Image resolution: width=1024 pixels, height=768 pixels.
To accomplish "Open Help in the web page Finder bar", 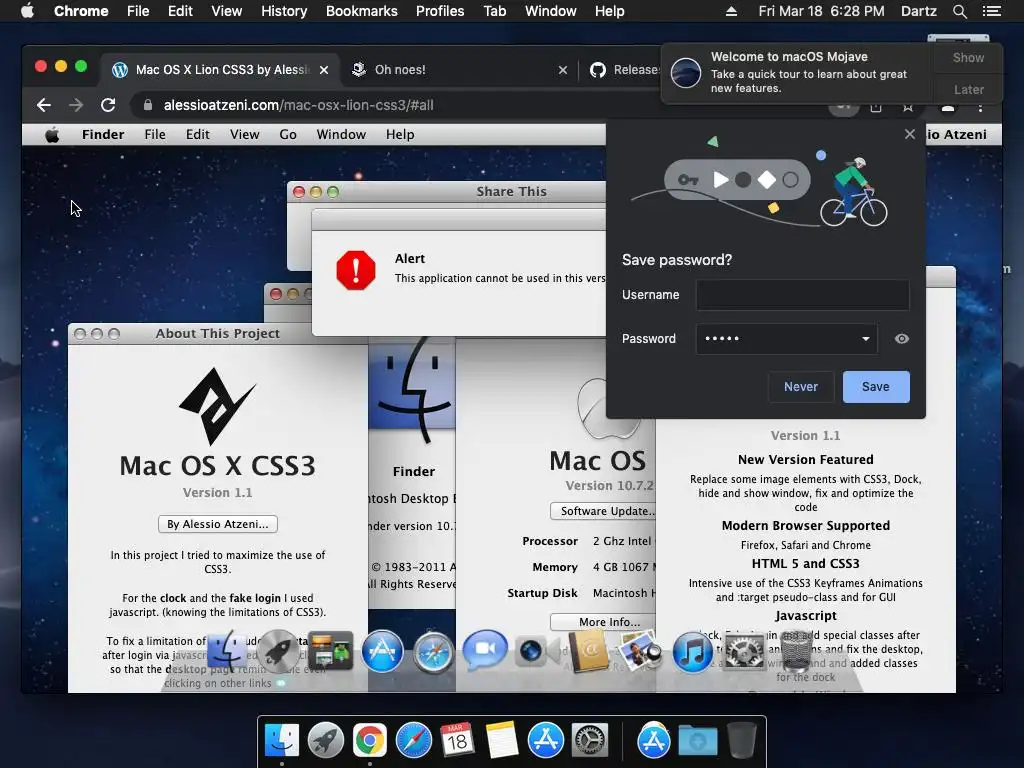I will click(x=400, y=135).
